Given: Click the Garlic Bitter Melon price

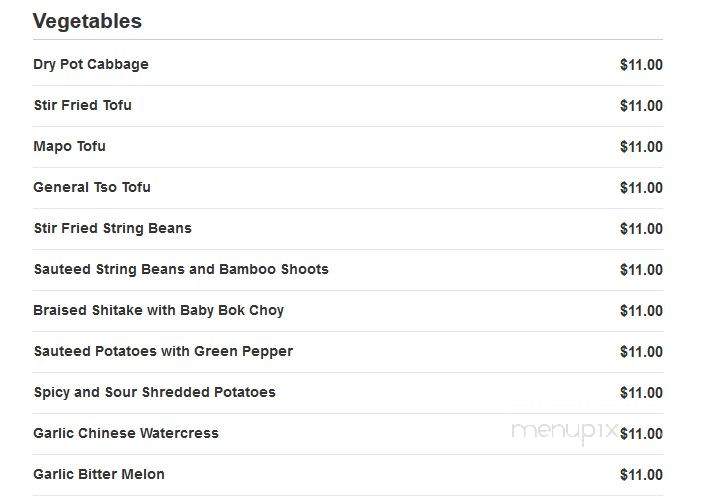Looking at the screenshot, I should (x=641, y=475).
